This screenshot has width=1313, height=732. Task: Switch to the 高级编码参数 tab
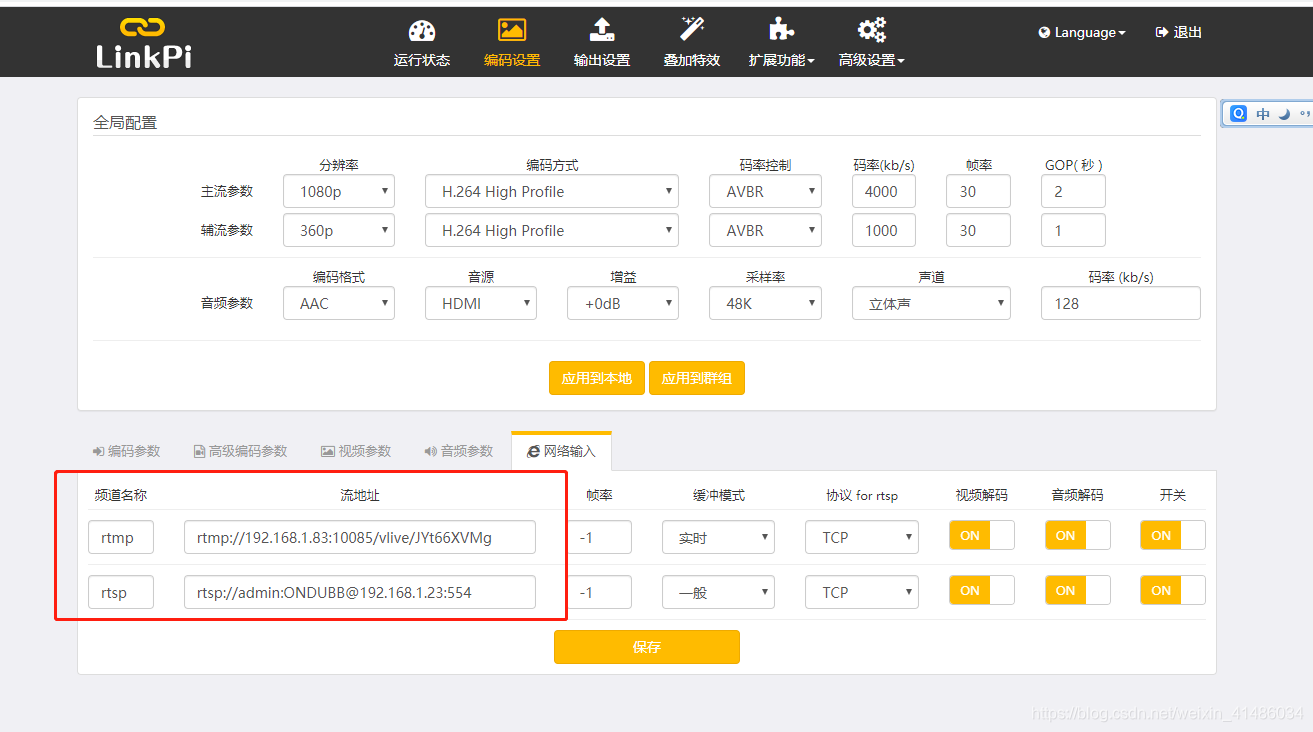click(240, 451)
